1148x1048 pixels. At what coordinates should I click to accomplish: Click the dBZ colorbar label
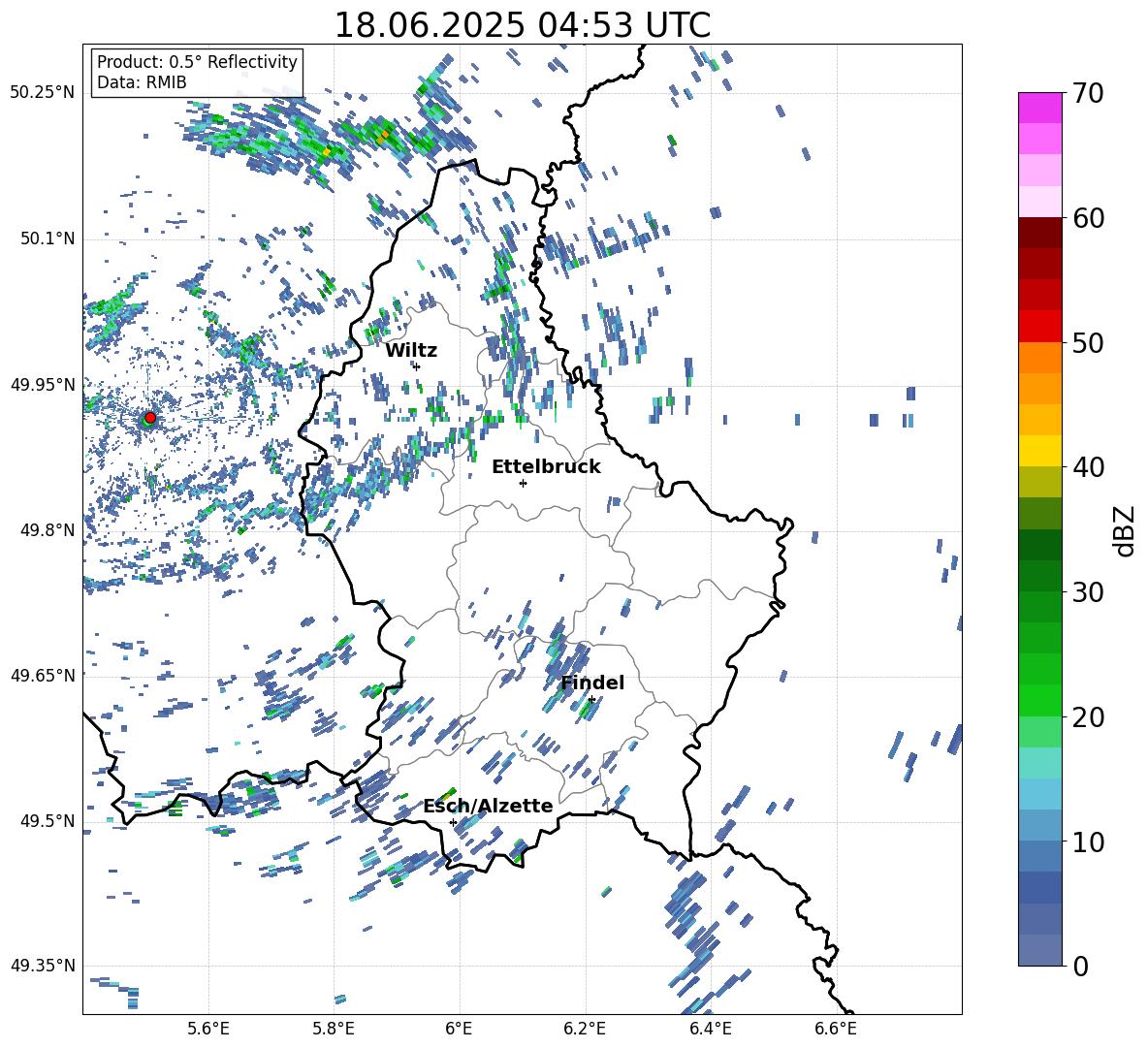pos(1126,530)
